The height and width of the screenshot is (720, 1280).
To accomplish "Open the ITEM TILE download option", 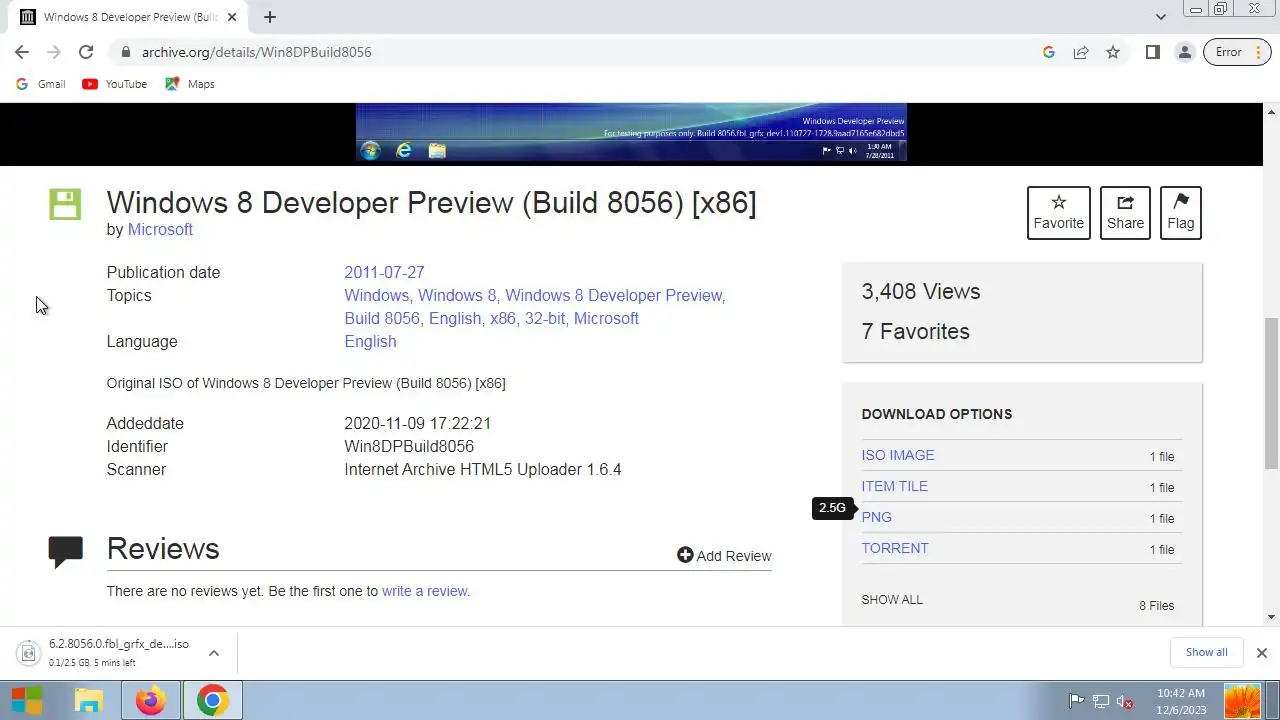I will click(x=895, y=486).
